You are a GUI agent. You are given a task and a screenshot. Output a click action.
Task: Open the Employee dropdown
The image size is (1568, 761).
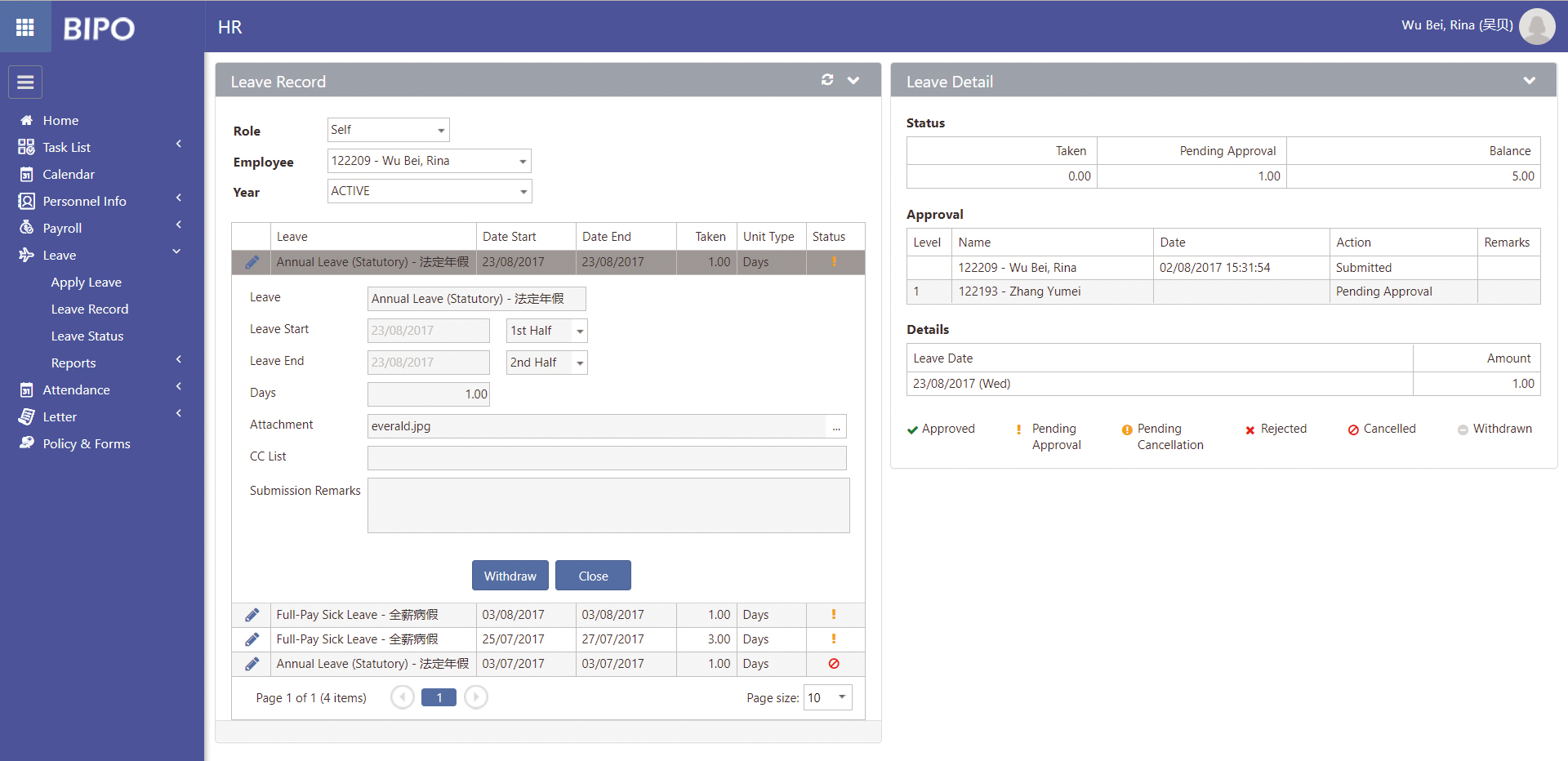[430, 161]
